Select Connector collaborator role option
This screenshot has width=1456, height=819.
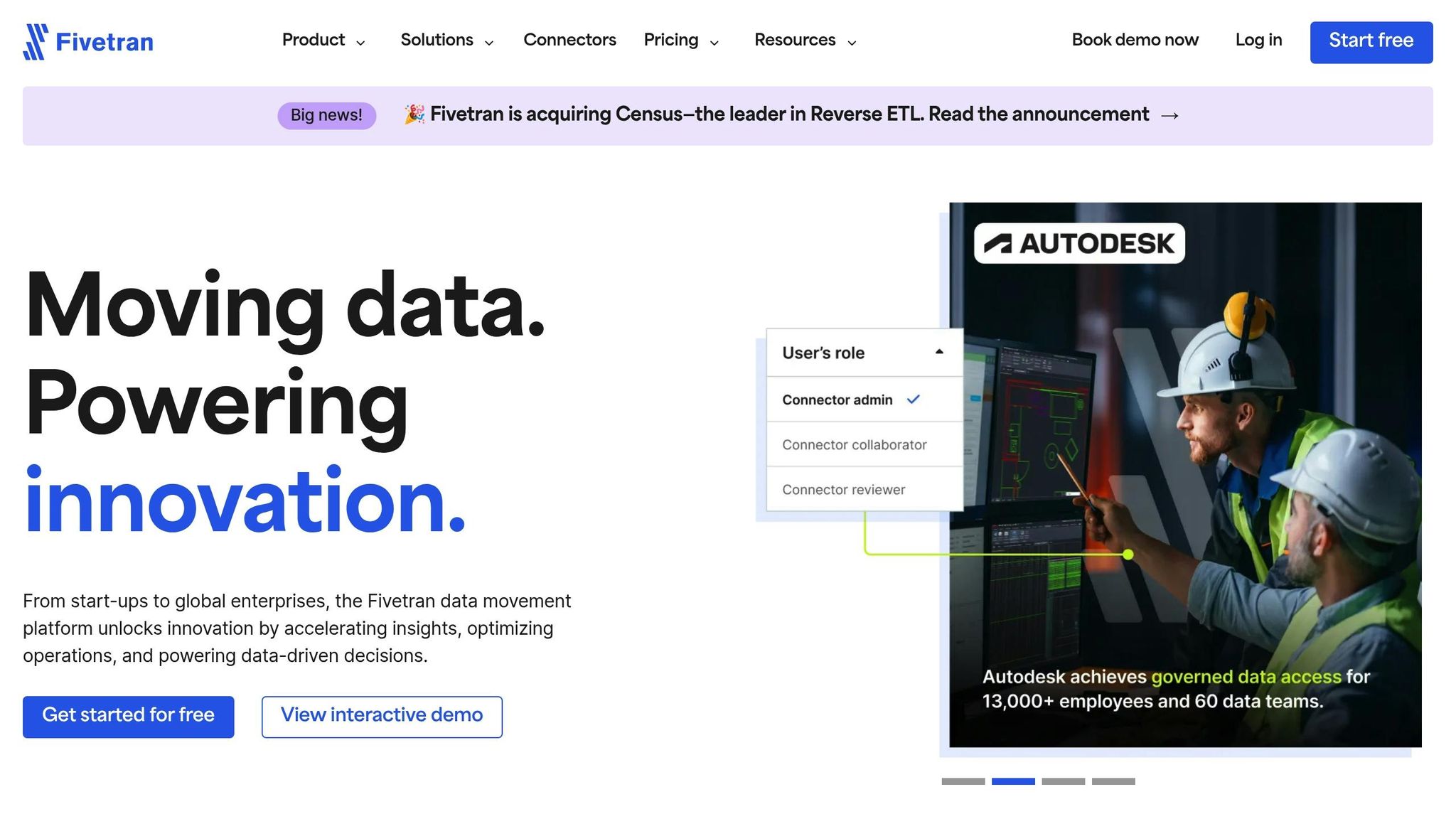[x=854, y=445]
